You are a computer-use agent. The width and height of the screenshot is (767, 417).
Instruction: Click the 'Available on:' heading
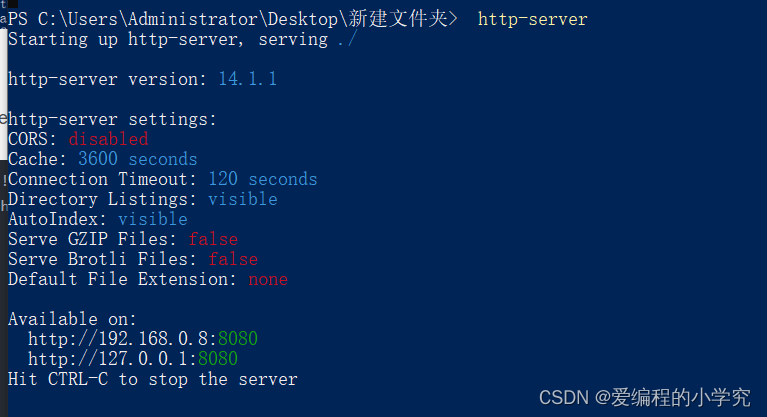[x=72, y=319]
